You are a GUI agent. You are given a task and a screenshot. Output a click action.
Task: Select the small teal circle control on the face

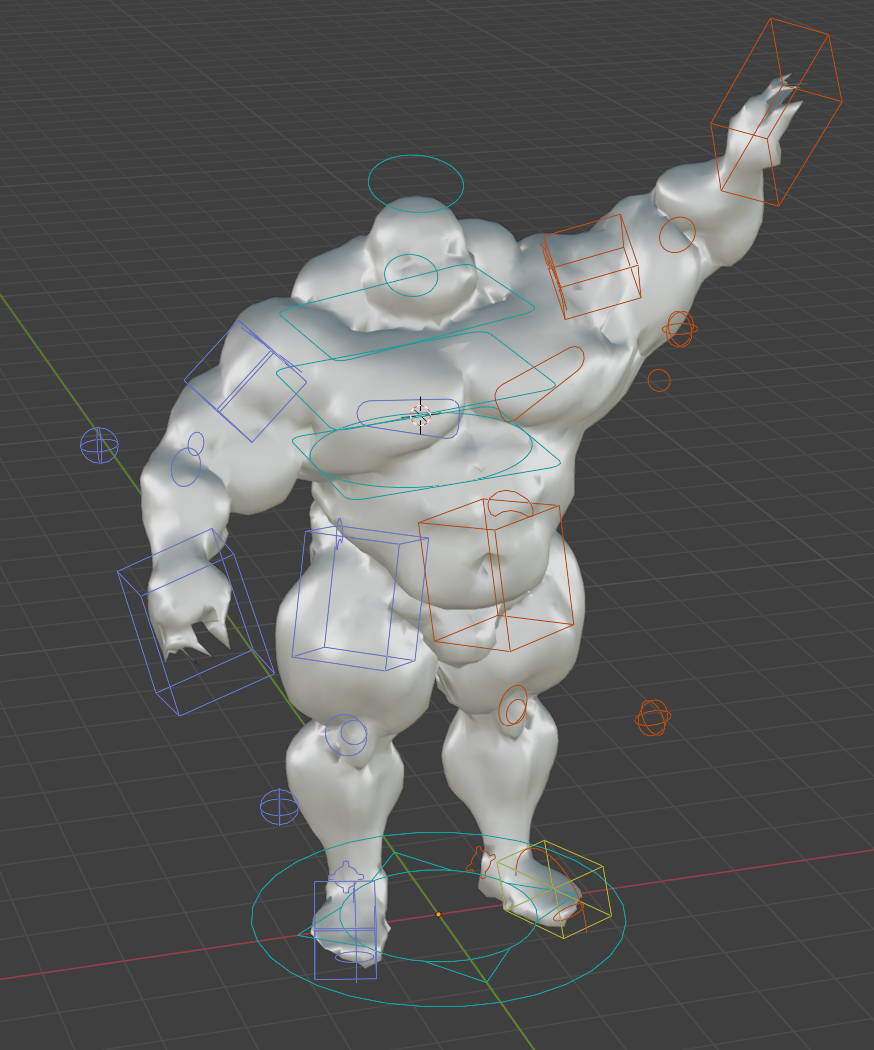point(411,275)
